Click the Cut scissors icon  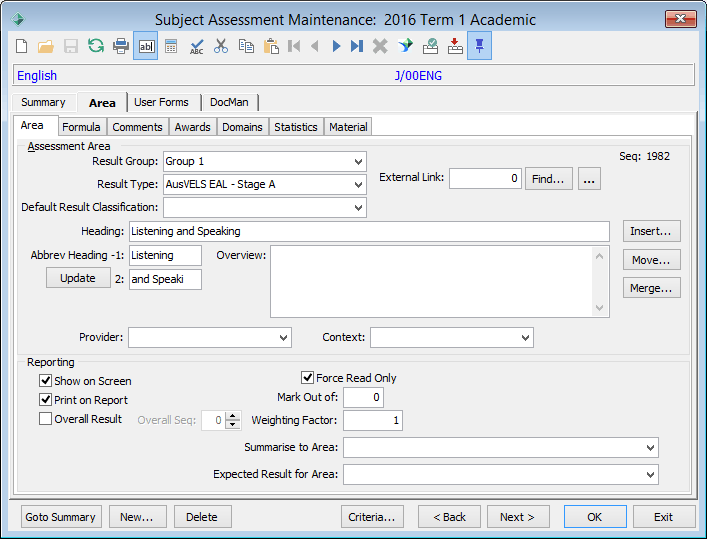221,46
